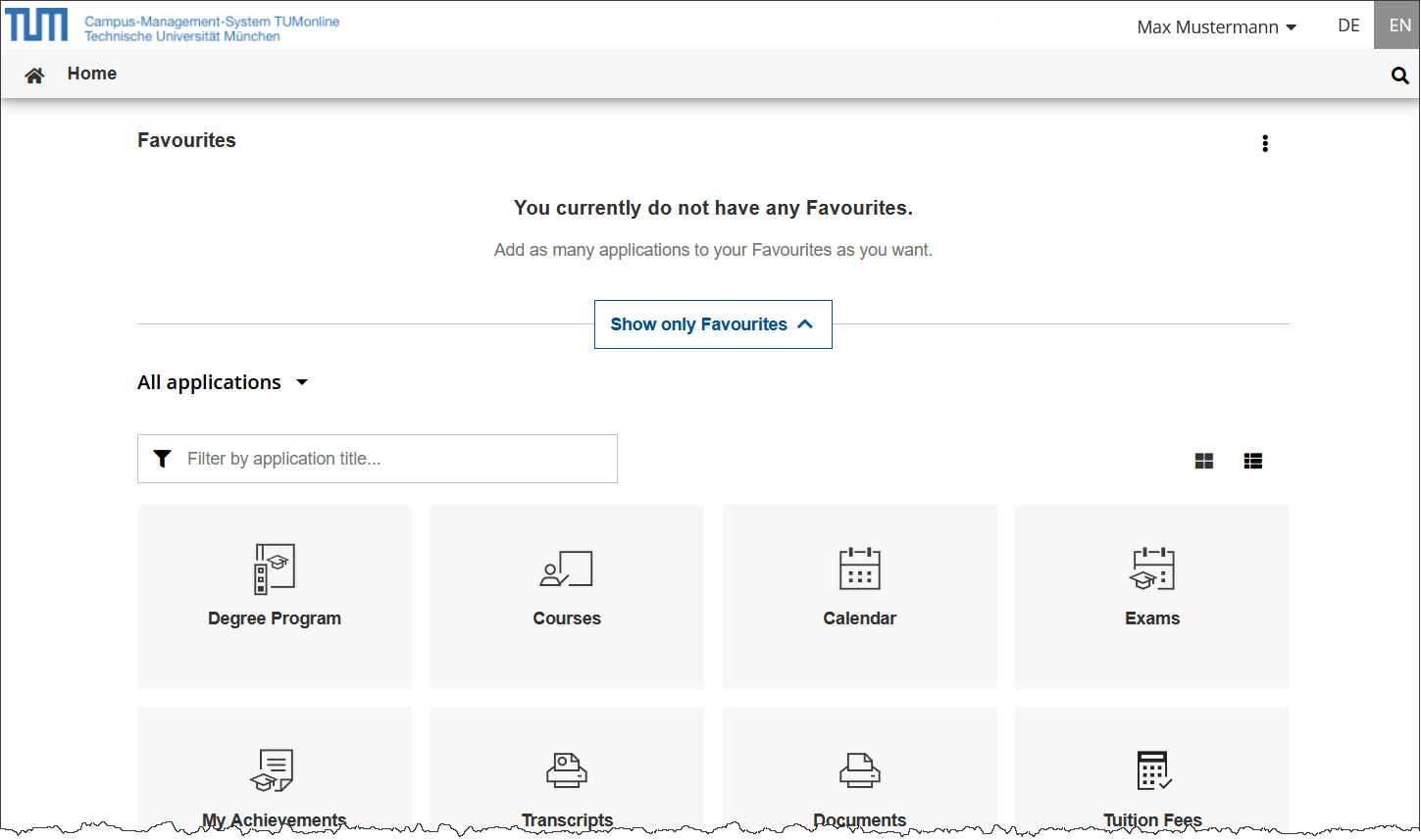This screenshot has height=840, width=1421.
Task: Open the Courses application tile
Action: [567, 596]
